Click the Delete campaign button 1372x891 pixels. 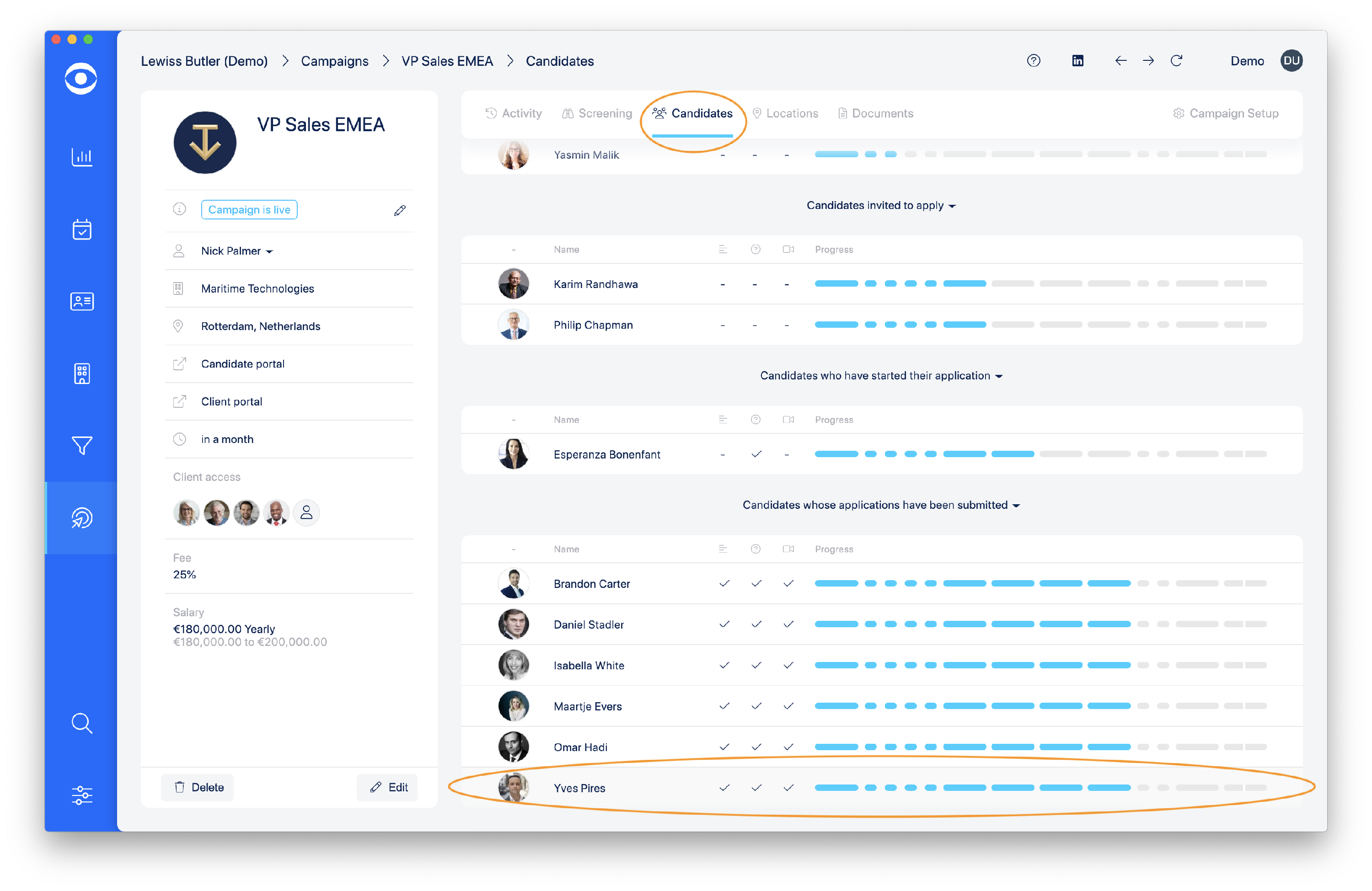coord(198,787)
